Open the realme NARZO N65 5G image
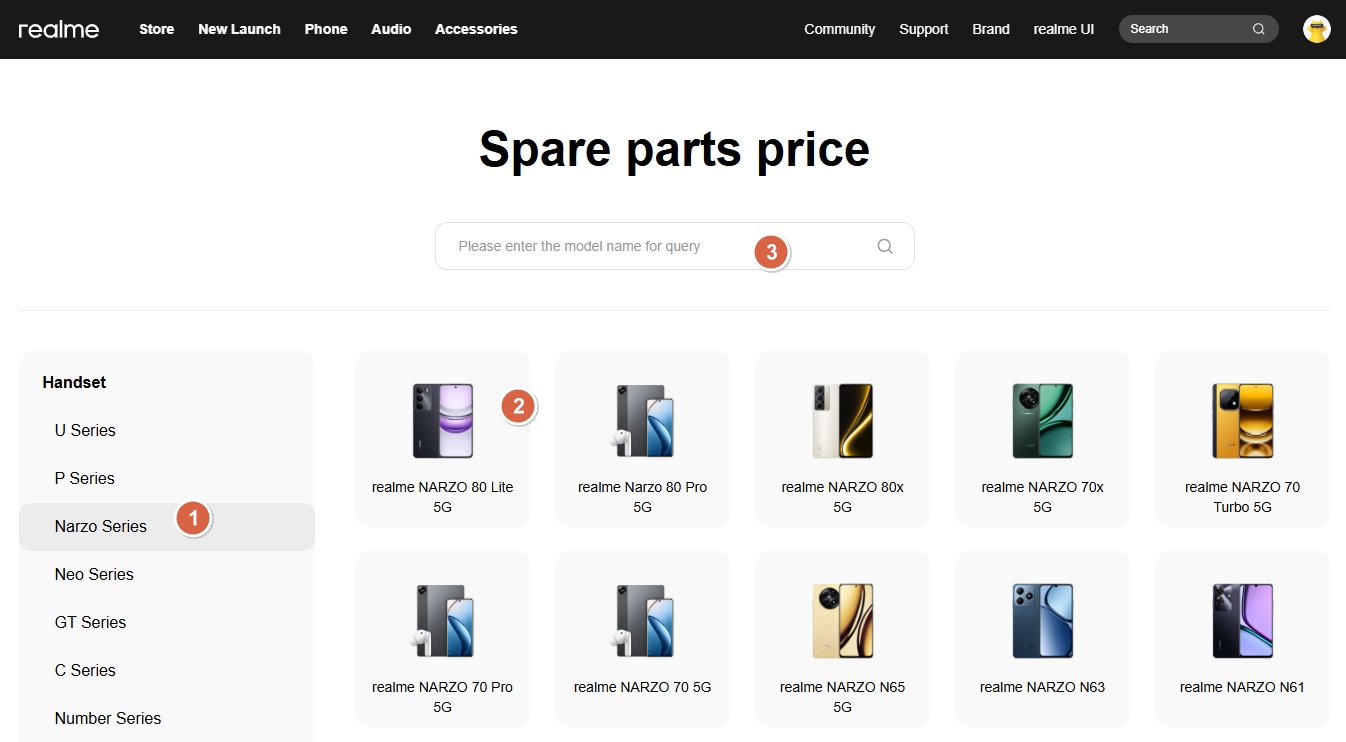This screenshot has width=1346, height=742. [x=842, y=620]
